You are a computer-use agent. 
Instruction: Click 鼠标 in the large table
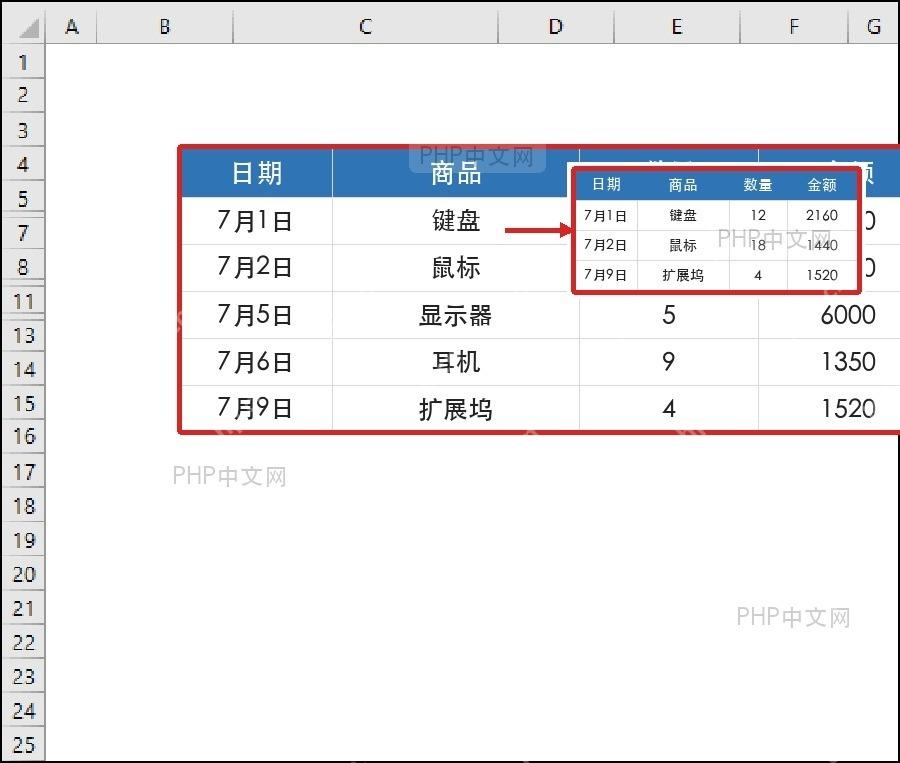[x=456, y=268]
